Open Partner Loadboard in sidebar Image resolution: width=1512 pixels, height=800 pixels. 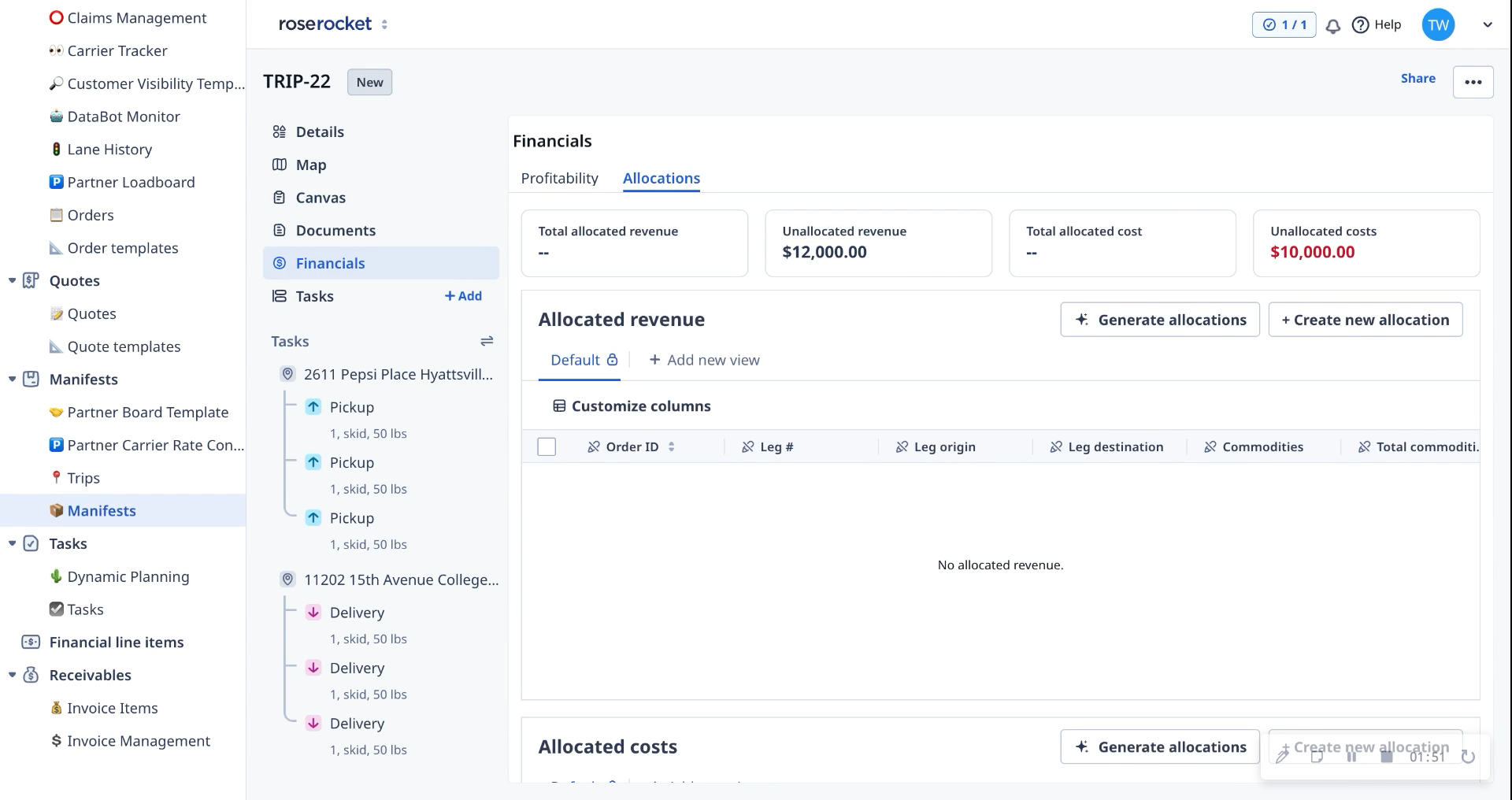click(131, 183)
